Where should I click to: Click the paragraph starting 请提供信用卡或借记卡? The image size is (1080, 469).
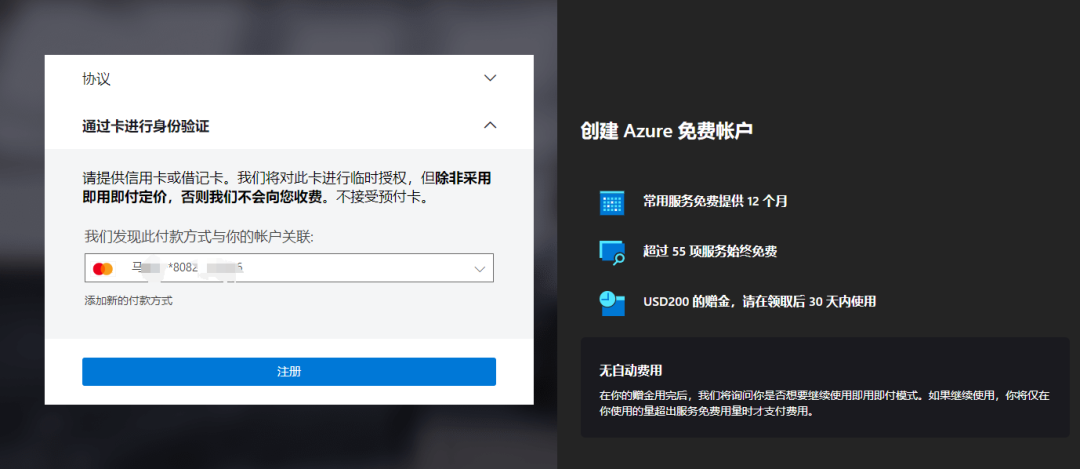287,188
